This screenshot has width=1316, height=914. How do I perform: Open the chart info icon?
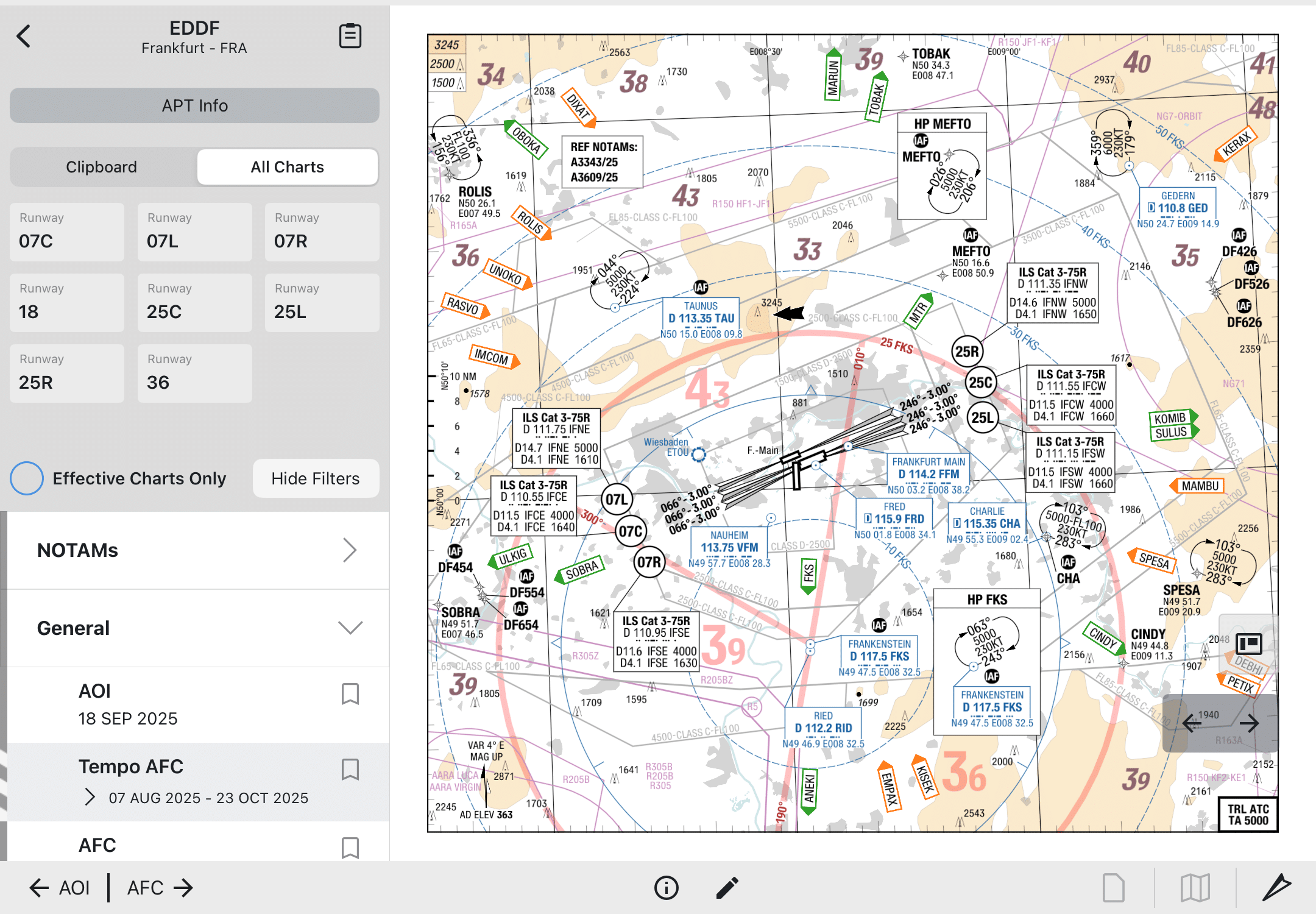(x=666, y=888)
